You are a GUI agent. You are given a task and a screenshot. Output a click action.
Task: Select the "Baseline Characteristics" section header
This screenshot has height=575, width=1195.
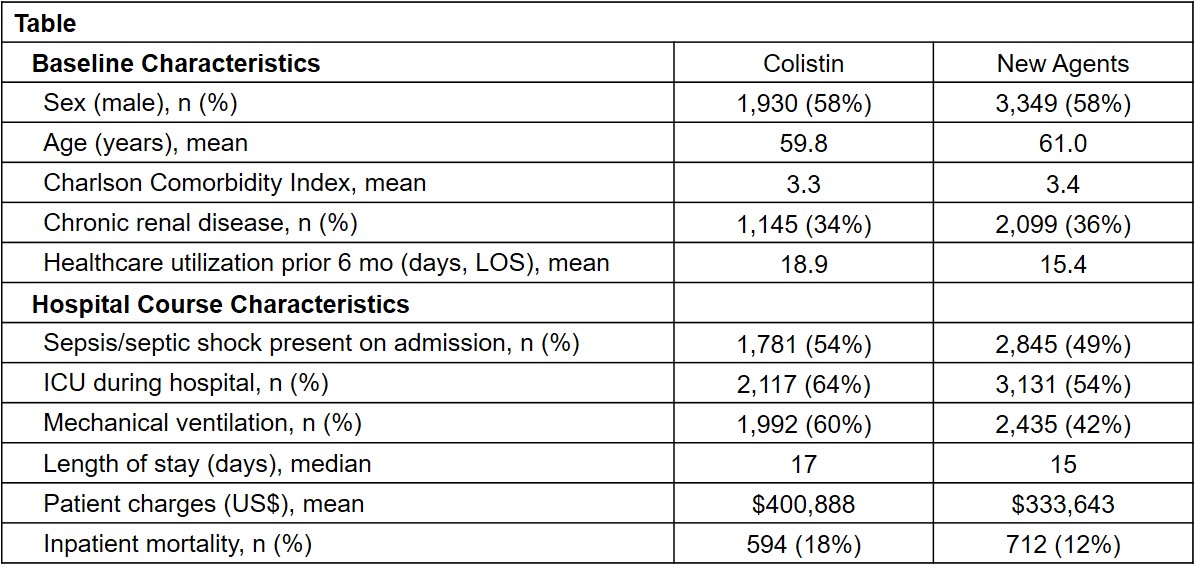point(176,64)
